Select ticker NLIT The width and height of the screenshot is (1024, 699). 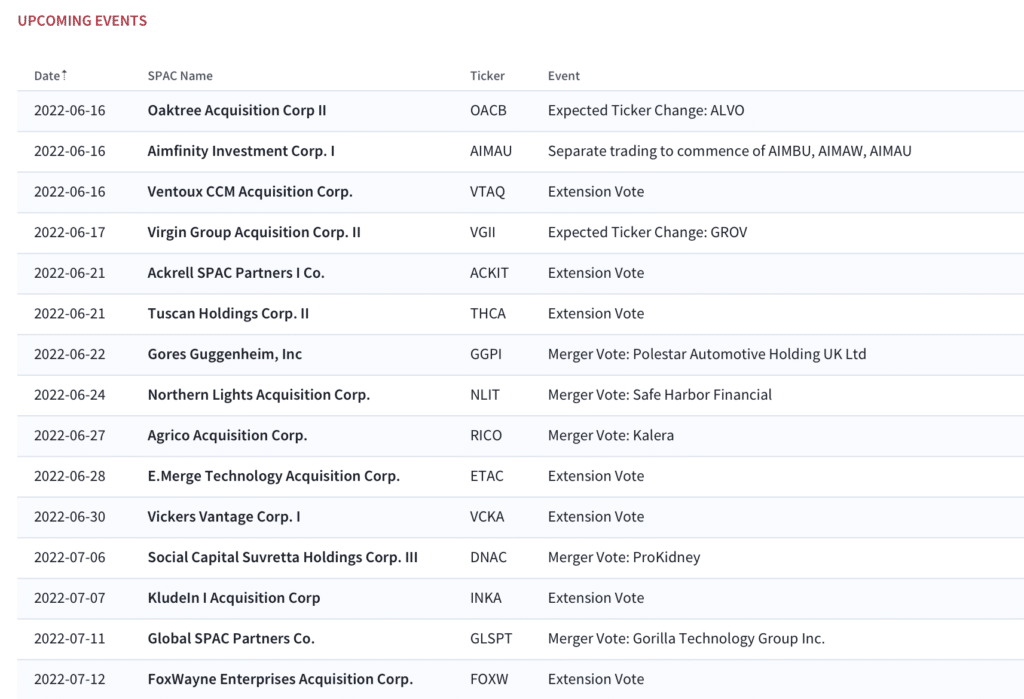(485, 395)
